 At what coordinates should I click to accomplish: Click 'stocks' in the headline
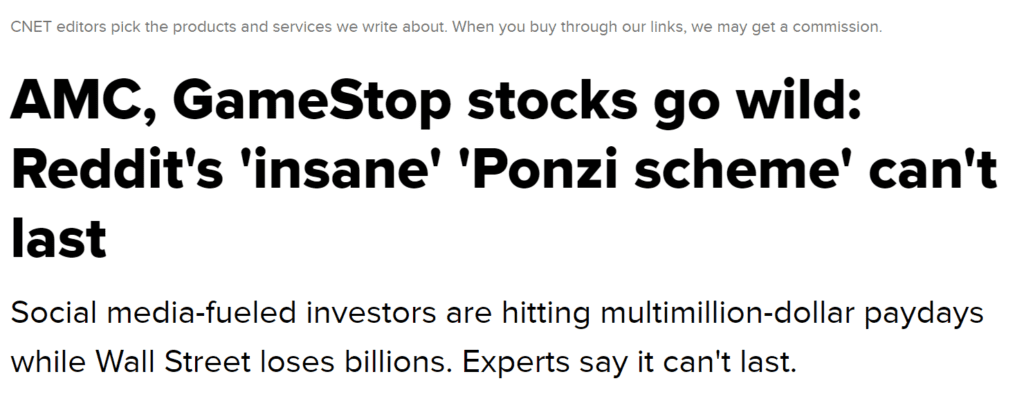[552, 100]
